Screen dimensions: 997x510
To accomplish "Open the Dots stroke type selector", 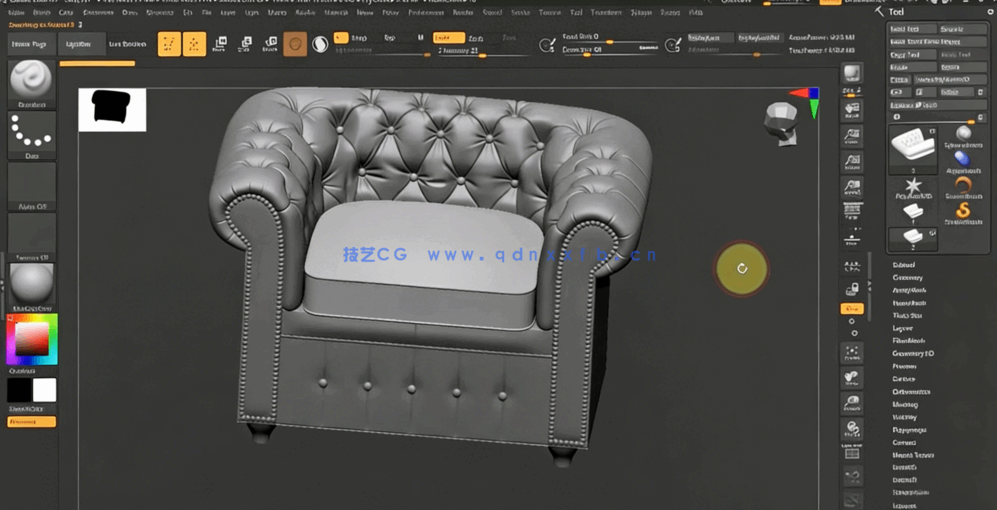I will (31, 135).
